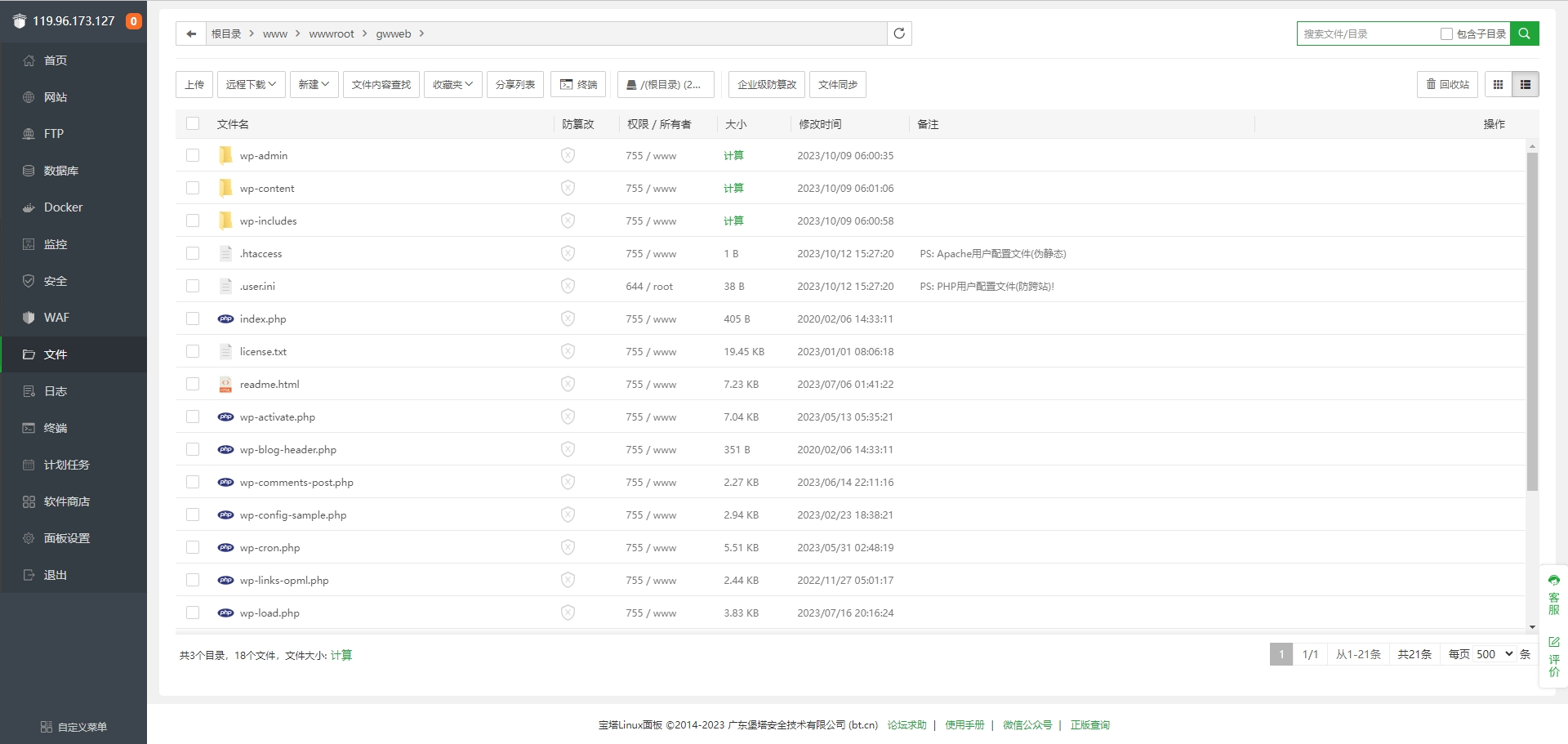Toggle tamper-proof shield for index.php

[568, 319]
